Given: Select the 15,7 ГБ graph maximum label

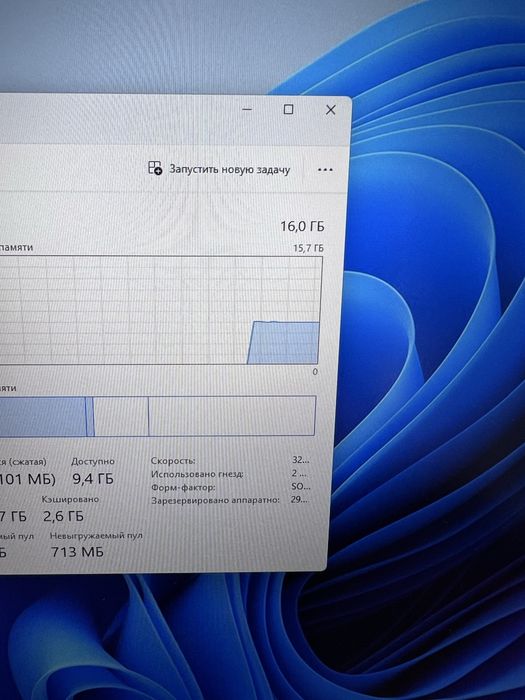Looking at the screenshot, I should 308,248.
